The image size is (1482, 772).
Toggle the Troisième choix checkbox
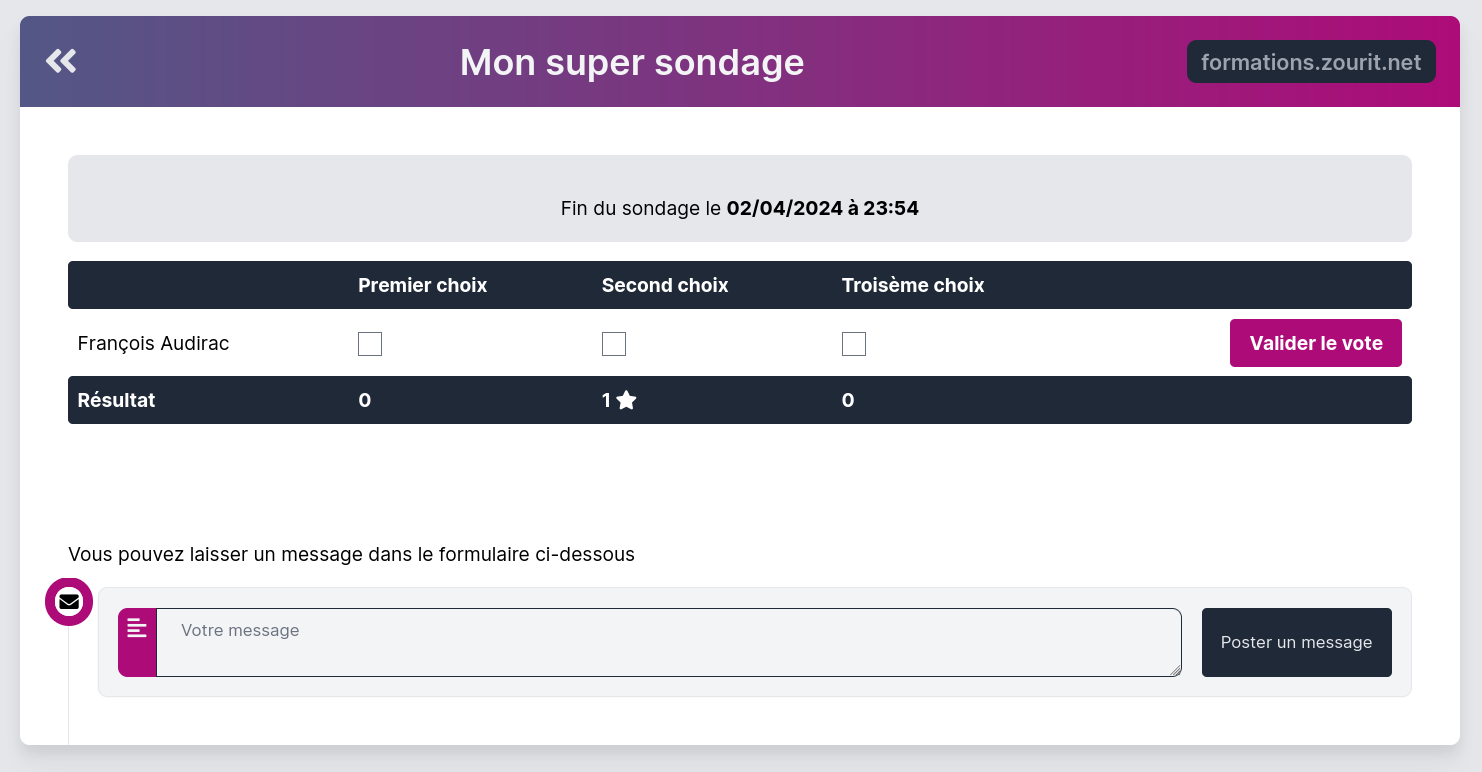[x=854, y=344]
